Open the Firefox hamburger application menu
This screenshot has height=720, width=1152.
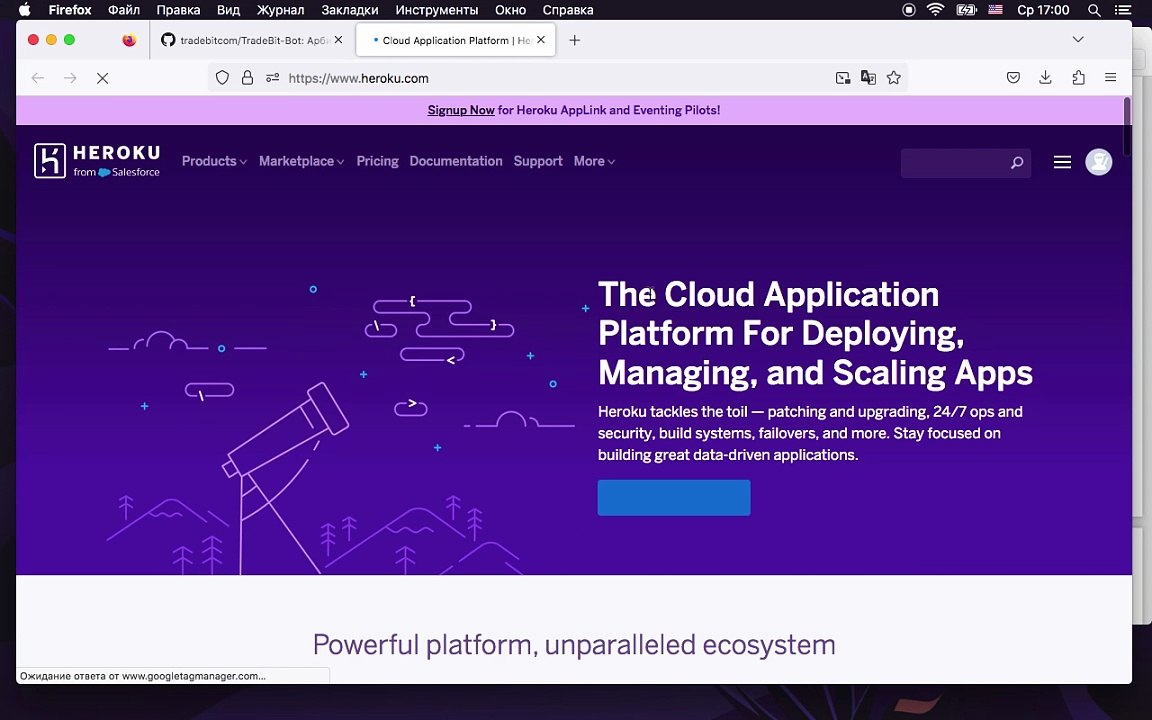(1111, 78)
